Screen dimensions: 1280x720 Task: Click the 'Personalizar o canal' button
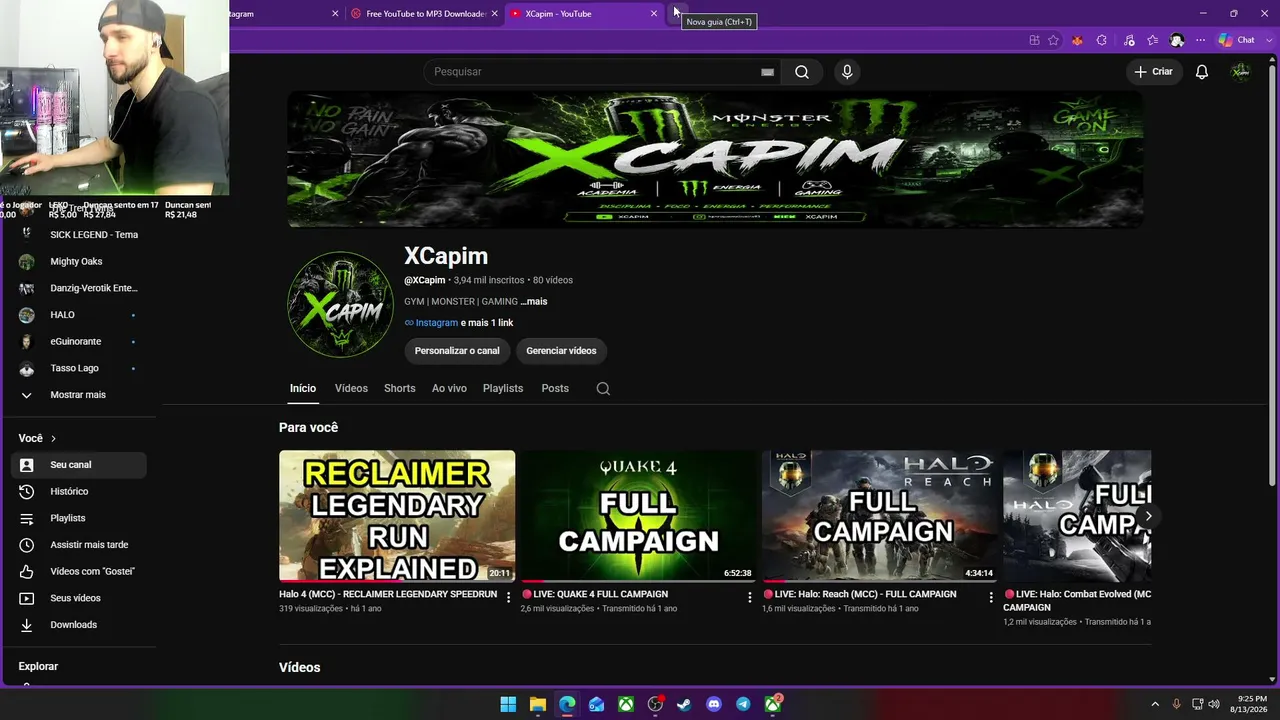(x=457, y=351)
